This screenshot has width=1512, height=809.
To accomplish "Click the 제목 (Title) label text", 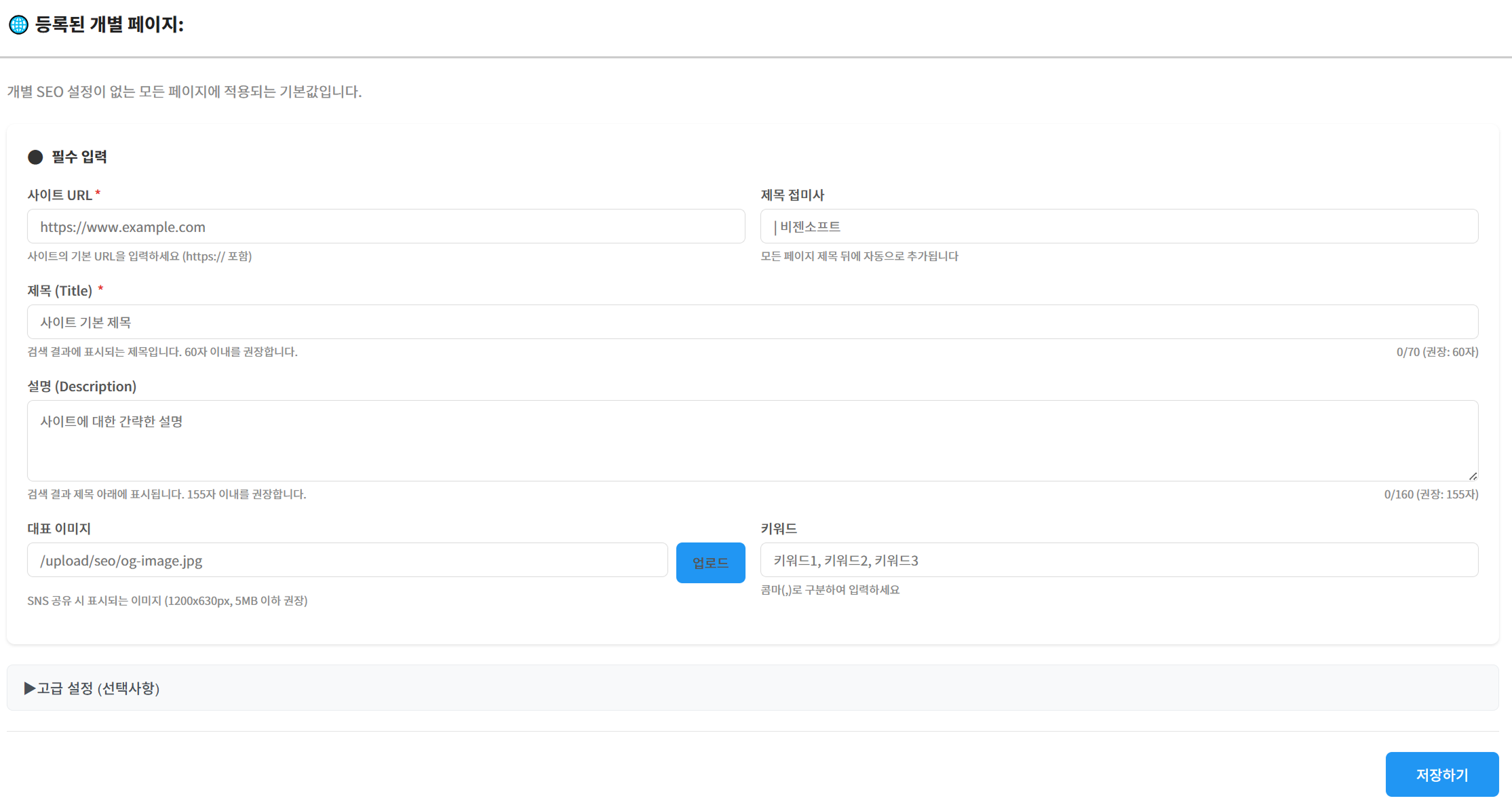I will (60, 291).
